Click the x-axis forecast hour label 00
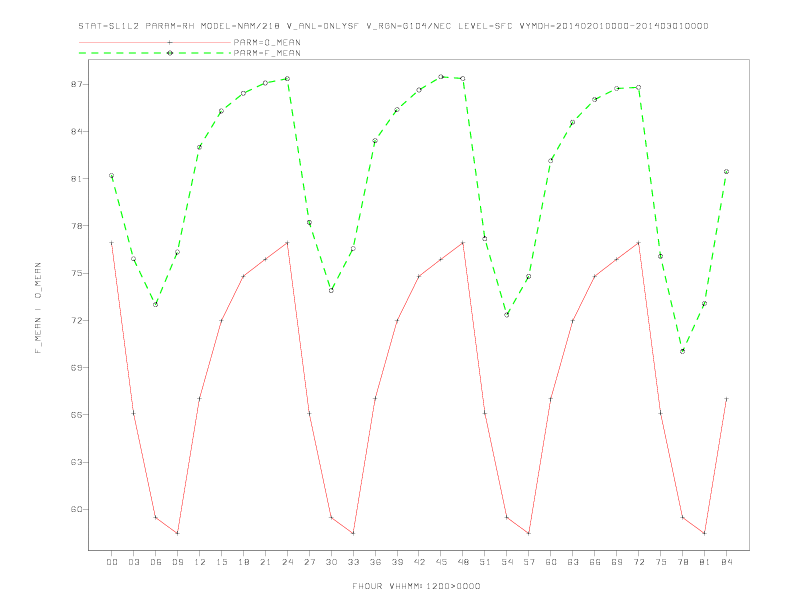 point(112,562)
